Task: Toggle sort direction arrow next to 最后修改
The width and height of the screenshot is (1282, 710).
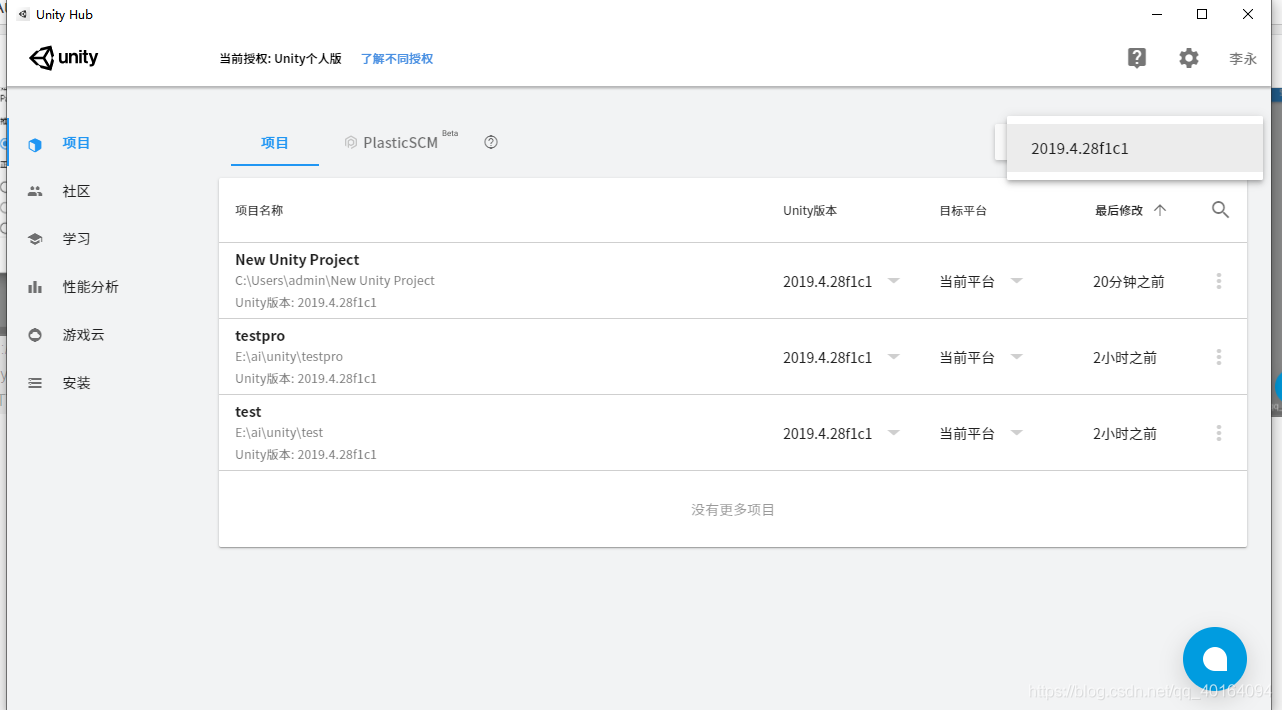Action: (1160, 210)
